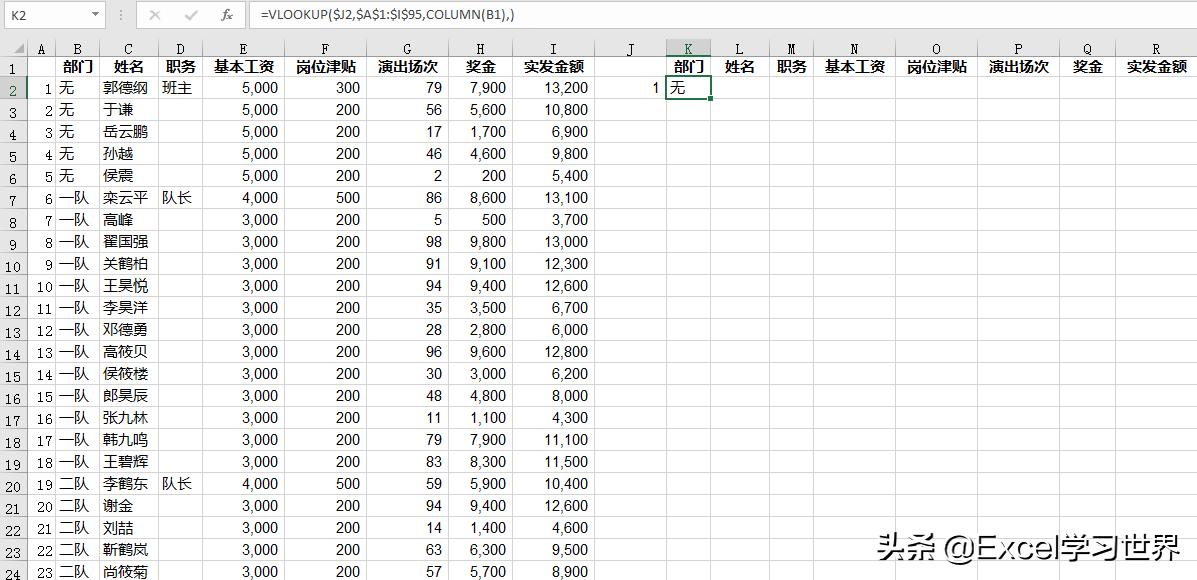Open Insert Function via the fx icon
Screen dimensions: 1197x580
point(227,15)
